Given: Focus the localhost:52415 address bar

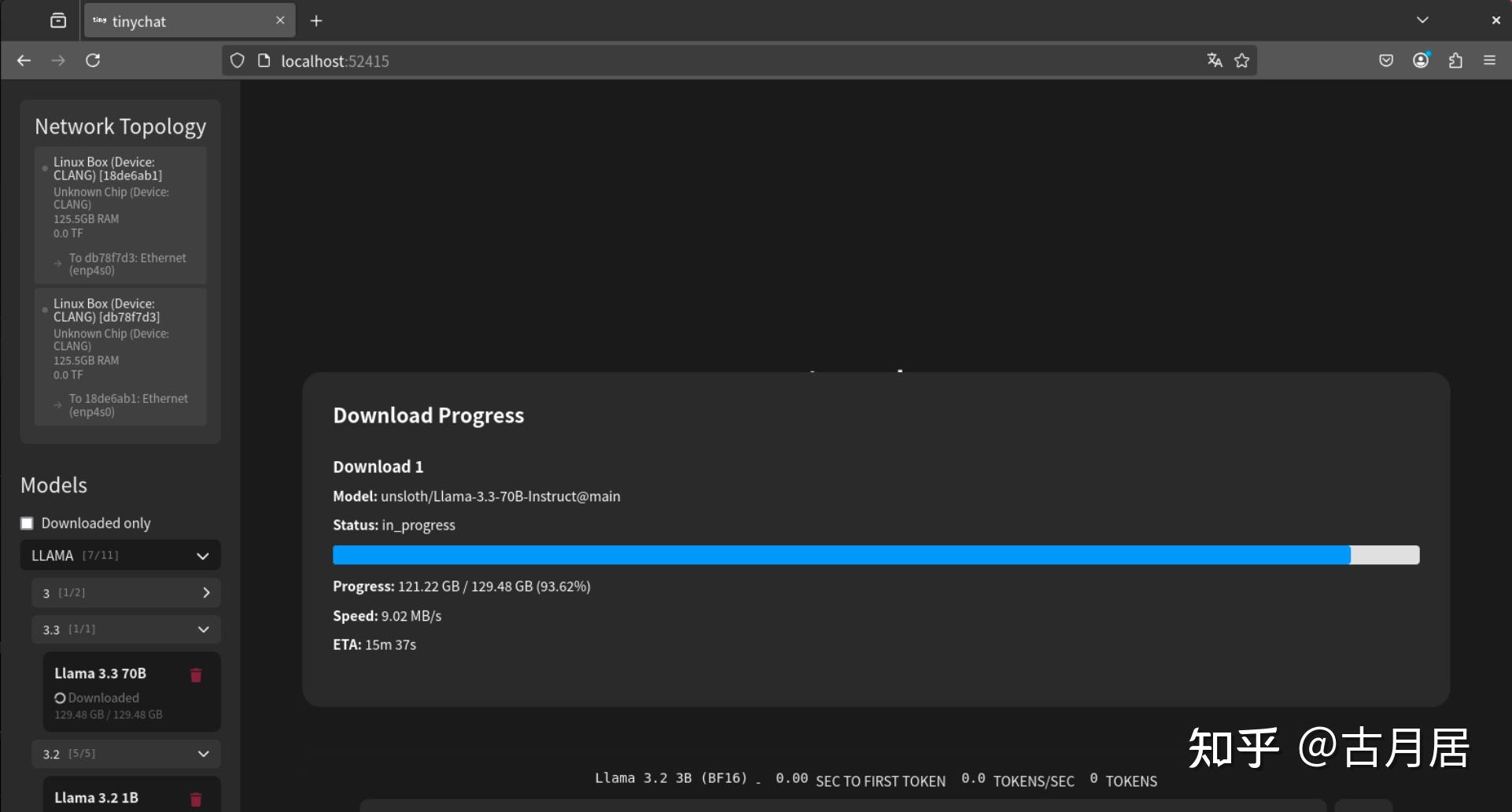Looking at the screenshot, I should (x=739, y=61).
